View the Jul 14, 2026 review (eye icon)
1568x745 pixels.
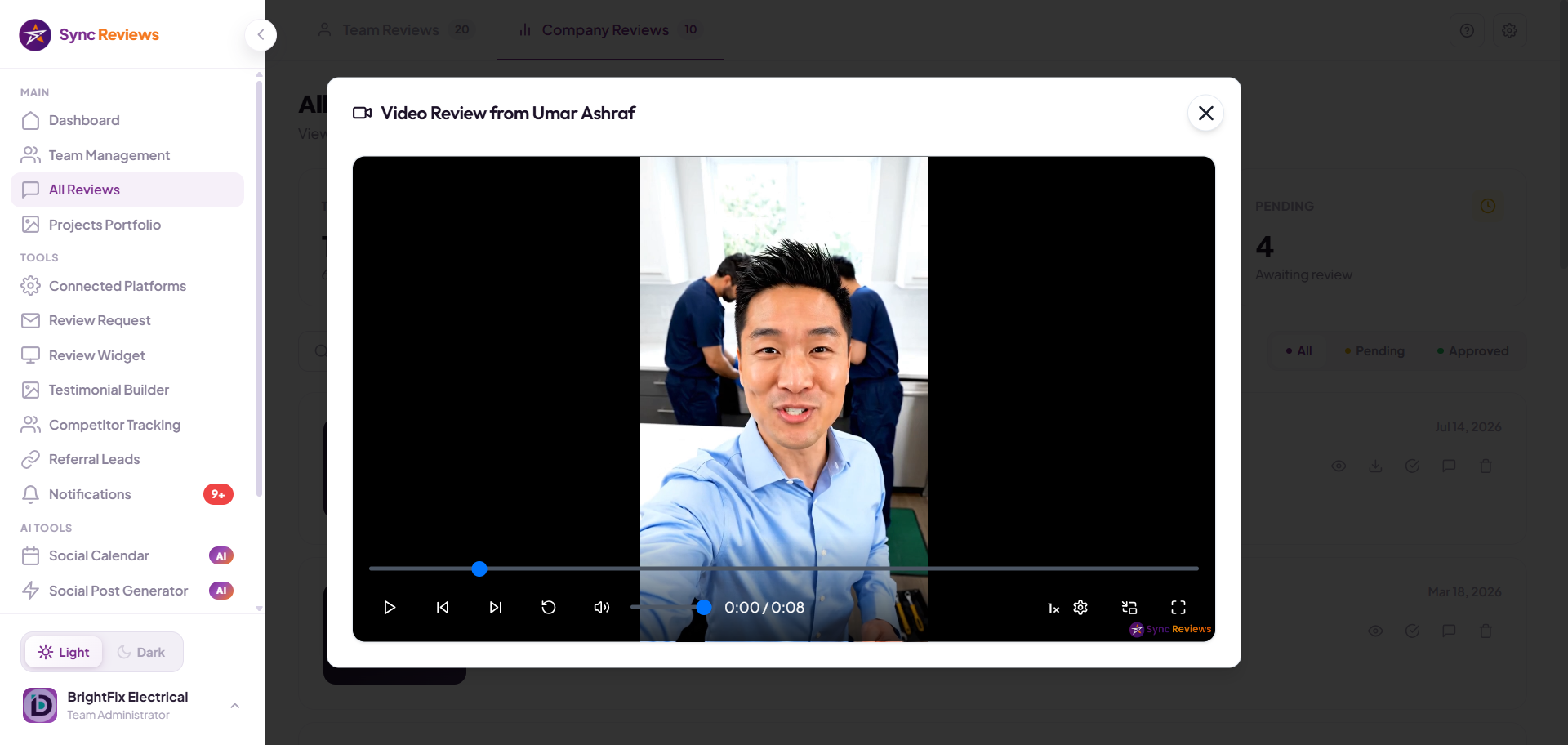(x=1339, y=466)
